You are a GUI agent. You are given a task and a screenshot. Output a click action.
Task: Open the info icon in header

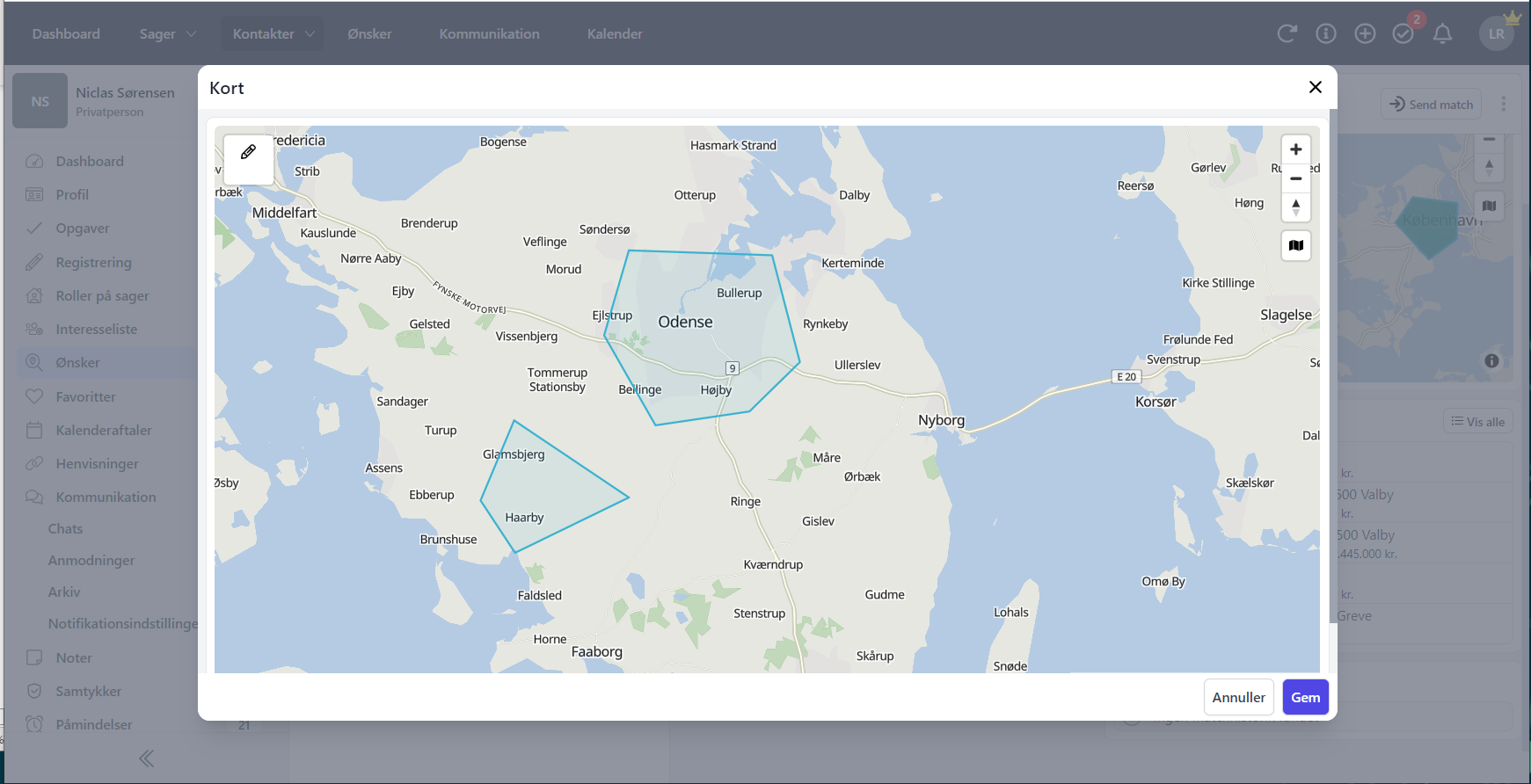pyautogui.click(x=1325, y=34)
